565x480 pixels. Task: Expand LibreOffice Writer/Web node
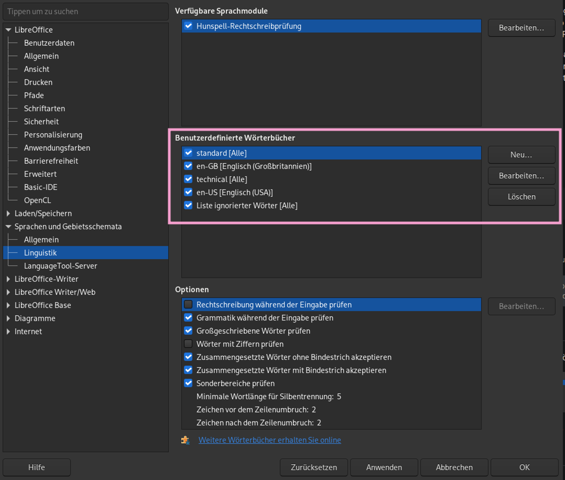pyautogui.click(x=8, y=292)
